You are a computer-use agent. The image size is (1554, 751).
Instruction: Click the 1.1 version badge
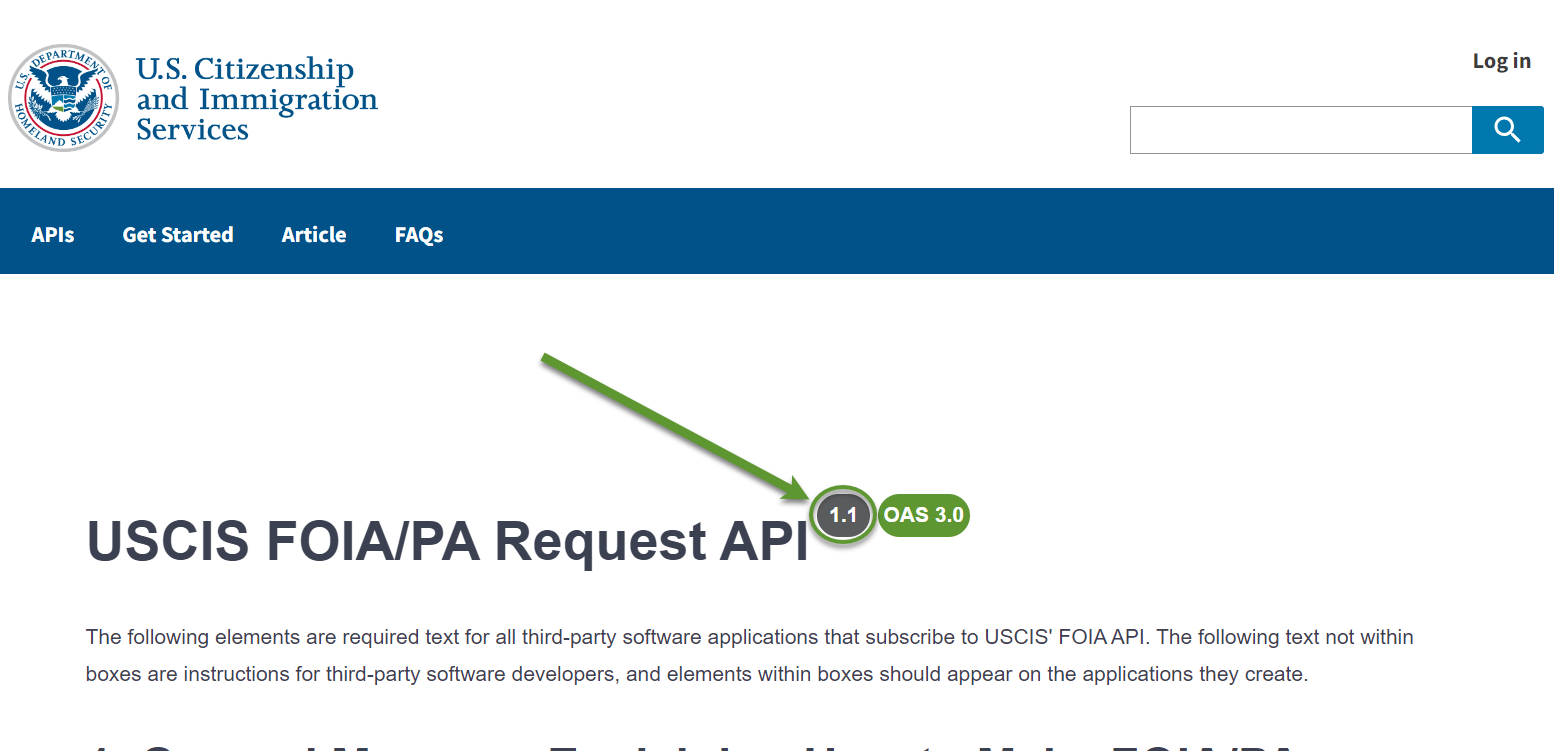pyautogui.click(x=843, y=516)
